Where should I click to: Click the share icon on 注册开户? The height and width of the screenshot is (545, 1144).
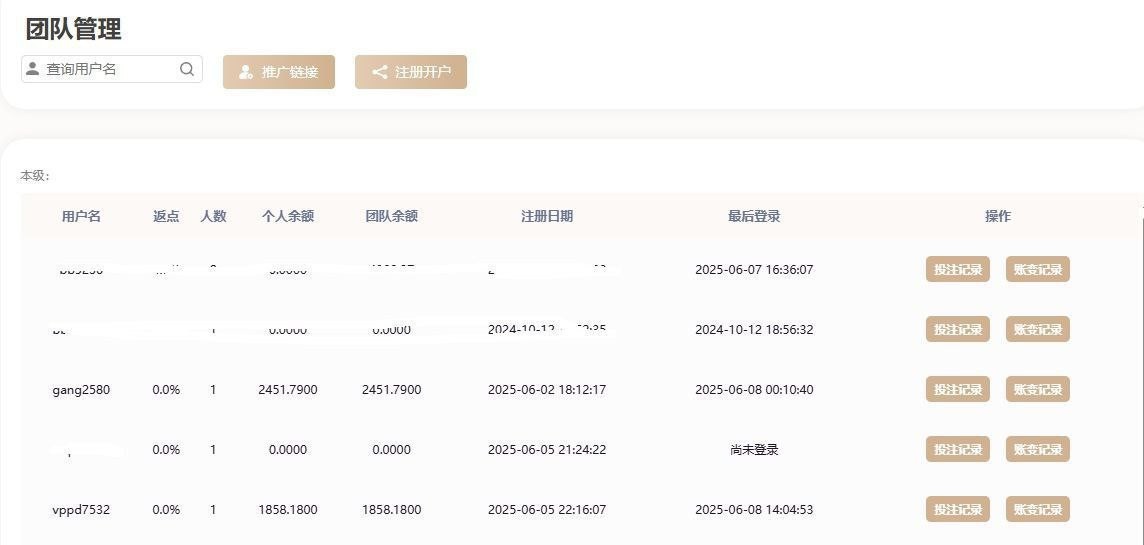point(379,72)
